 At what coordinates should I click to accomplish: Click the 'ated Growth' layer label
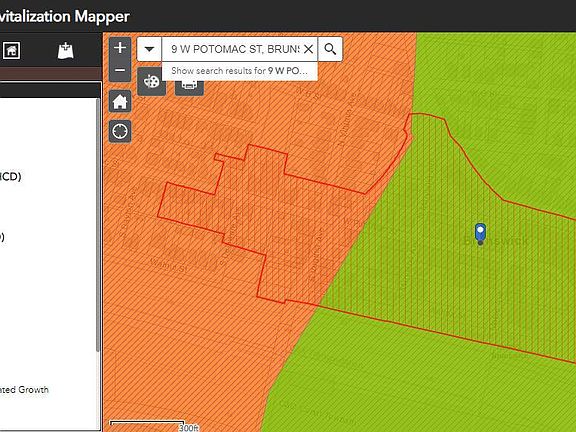[x=24, y=390]
